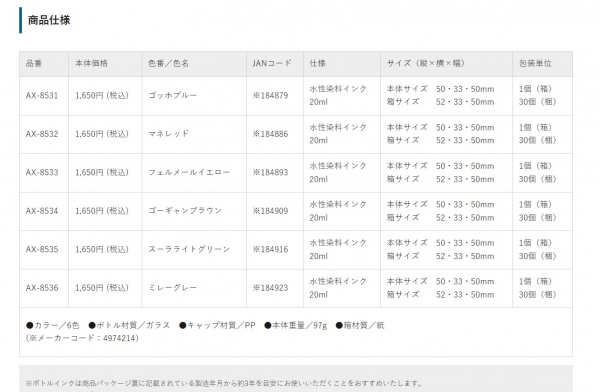Click color name ゴッホブルー
This screenshot has width=600, height=392.
coord(173,95)
